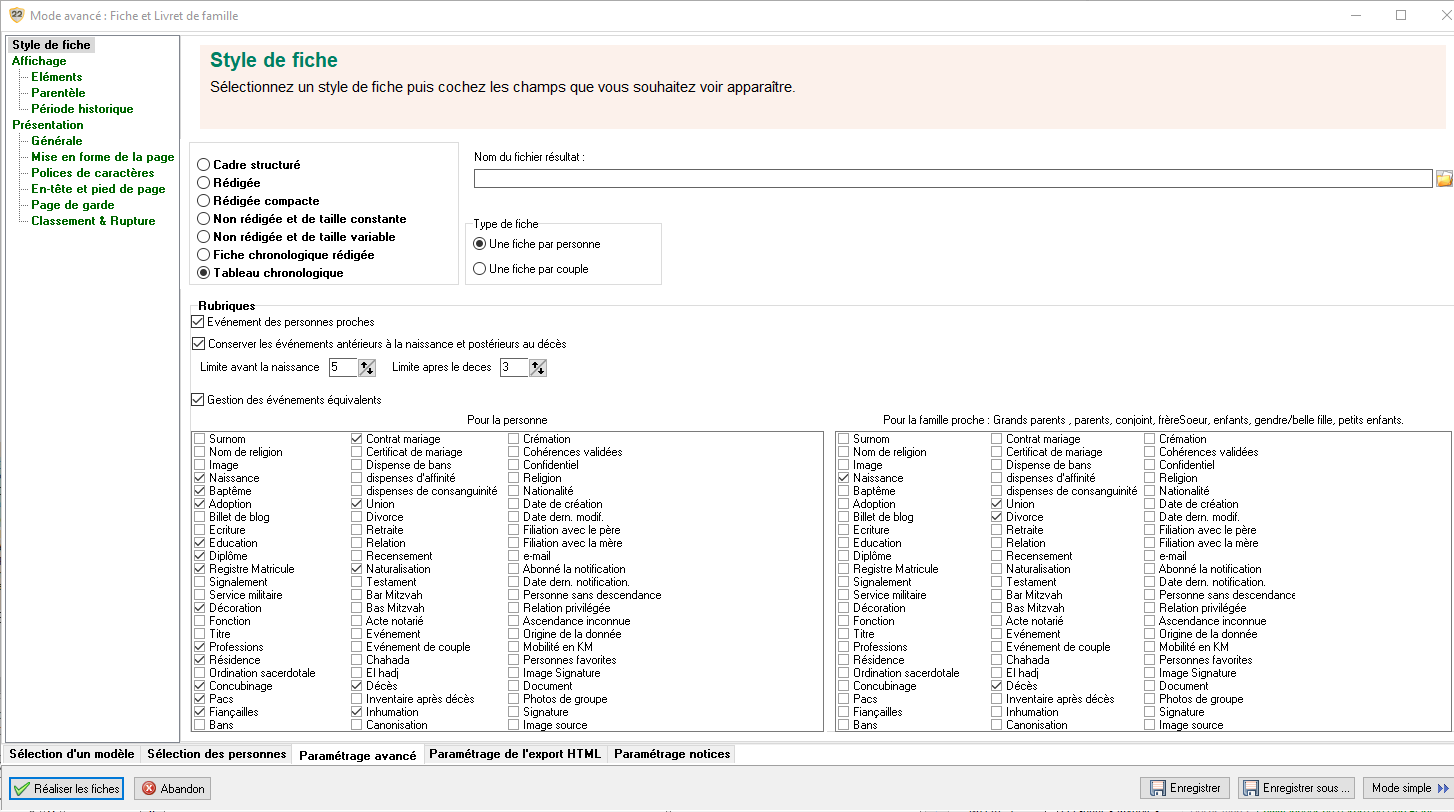Image resolution: width=1454 pixels, height=812 pixels.
Task: Switch to the Sélection des personnes tab
Action: (216, 754)
